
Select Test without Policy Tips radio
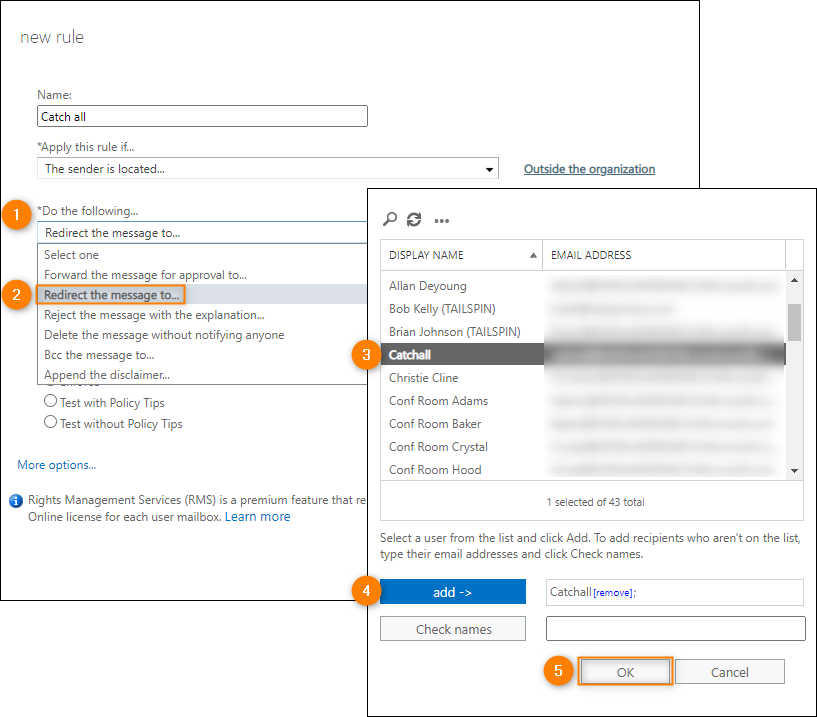pyautogui.click(x=50, y=423)
